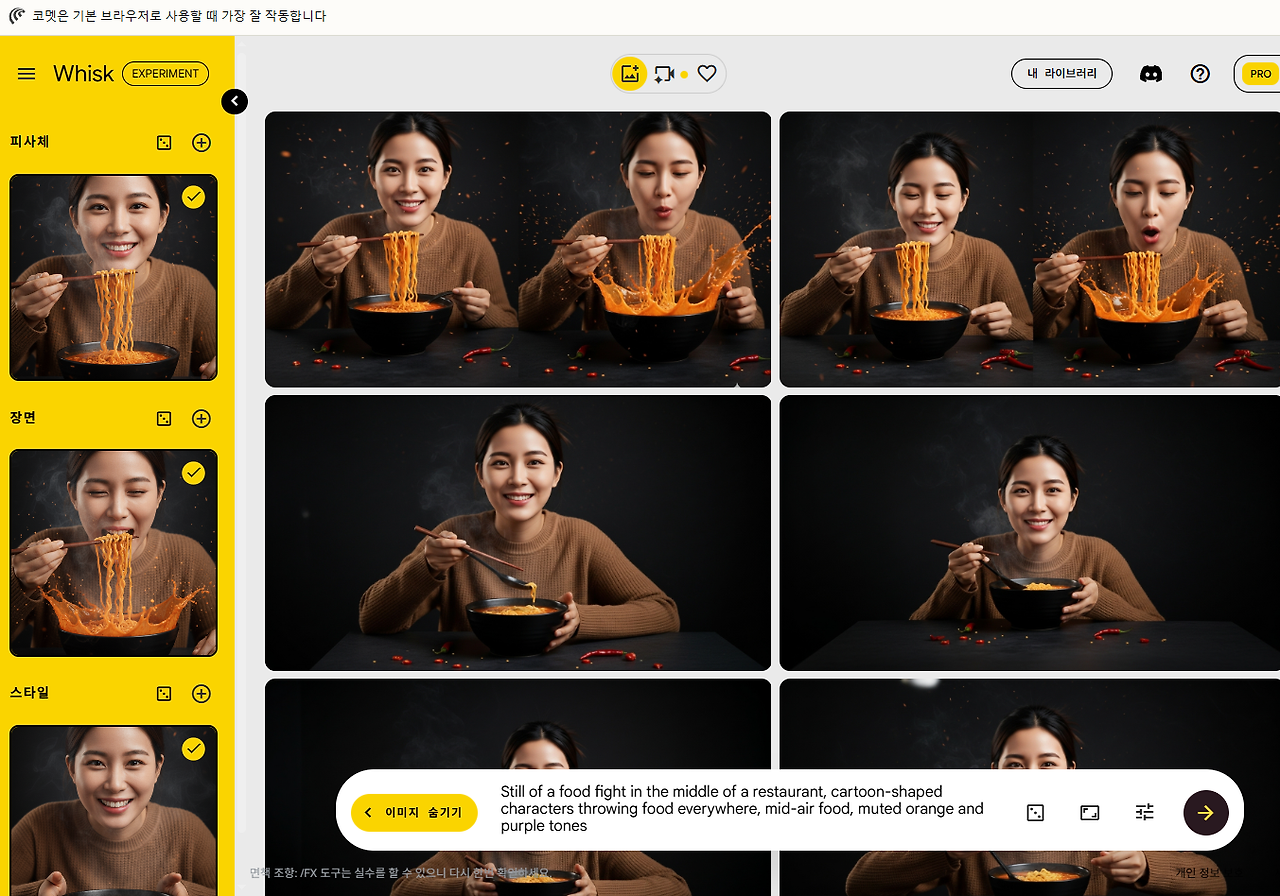This screenshot has width=1280, height=896.
Task: Focus the food fight prompt text field
Action: pyautogui.click(x=742, y=809)
